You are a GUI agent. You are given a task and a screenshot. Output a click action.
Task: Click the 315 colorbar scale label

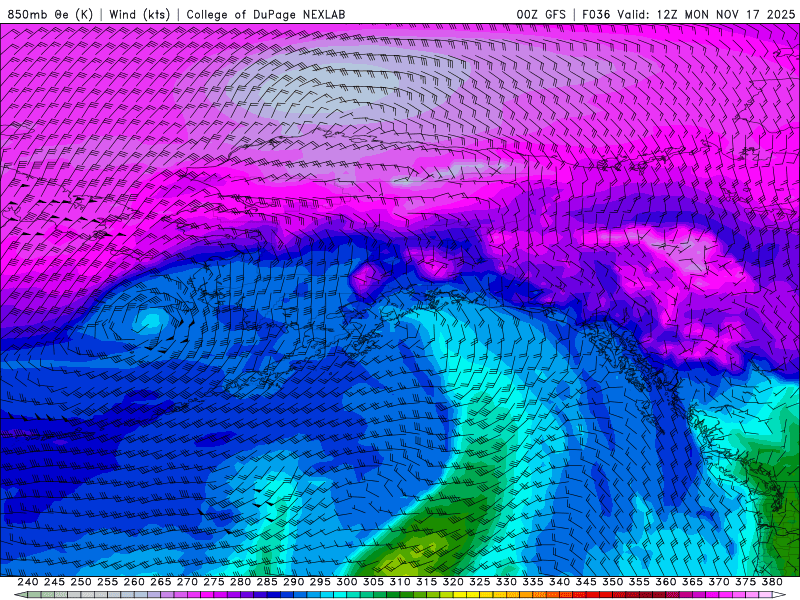tap(426, 582)
